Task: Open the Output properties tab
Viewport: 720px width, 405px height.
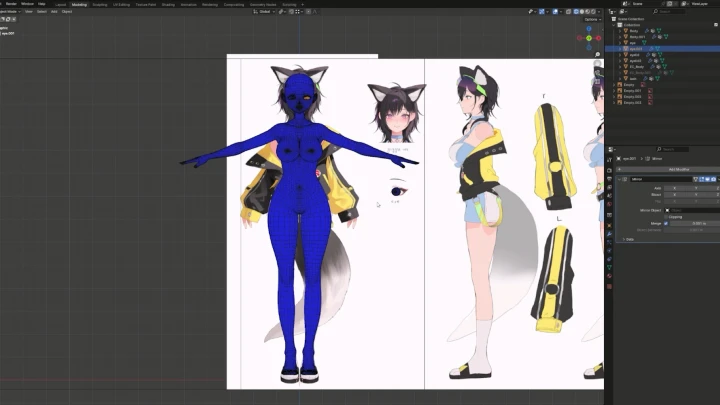Action: [x=609, y=179]
